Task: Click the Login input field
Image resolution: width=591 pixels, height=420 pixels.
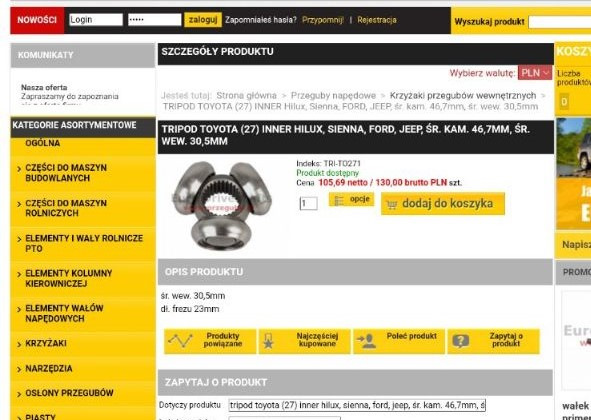Action: (x=96, y=20)
